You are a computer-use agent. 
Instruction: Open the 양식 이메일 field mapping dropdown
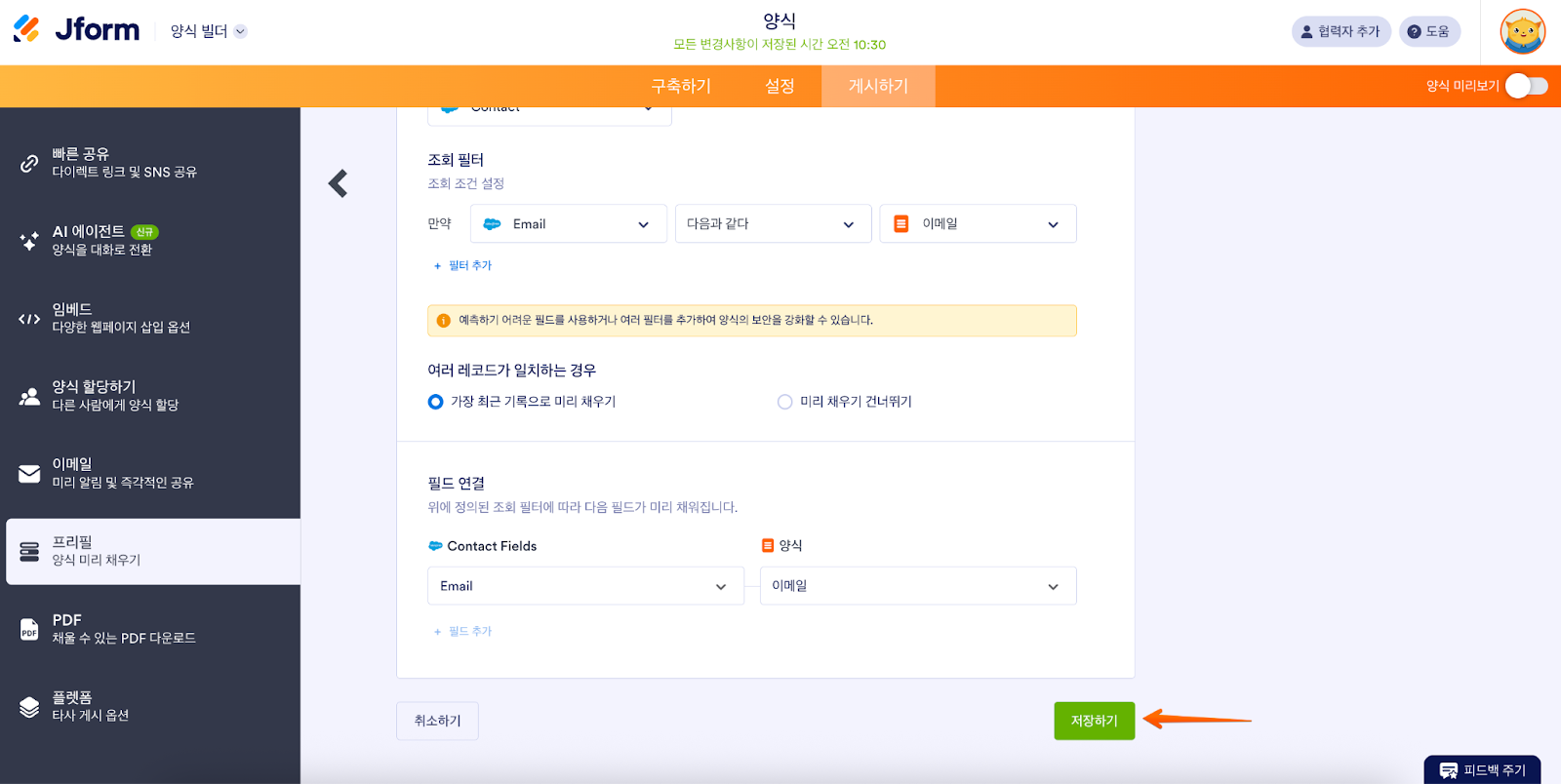[x=918, y=586]
